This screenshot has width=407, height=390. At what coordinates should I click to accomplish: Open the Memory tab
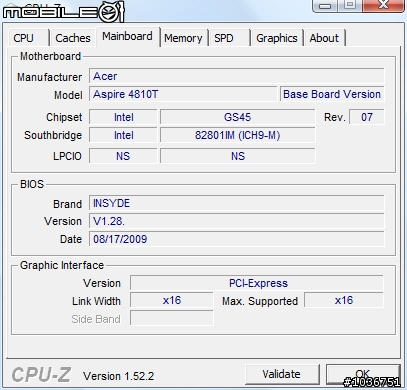pyautogui.click(x=183, y=38)
